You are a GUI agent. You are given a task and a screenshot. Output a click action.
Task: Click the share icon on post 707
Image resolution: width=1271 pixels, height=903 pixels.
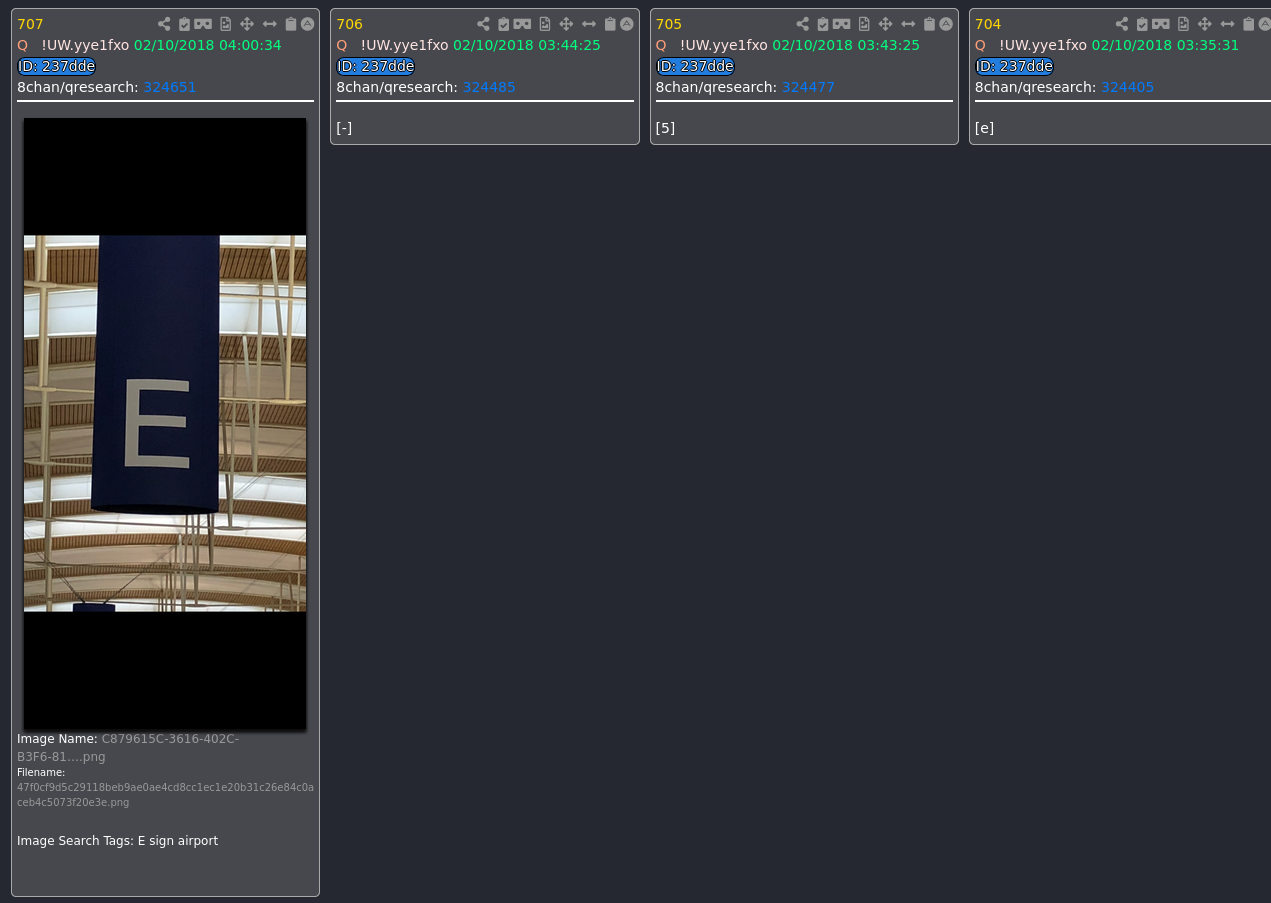tap(164, 24)
